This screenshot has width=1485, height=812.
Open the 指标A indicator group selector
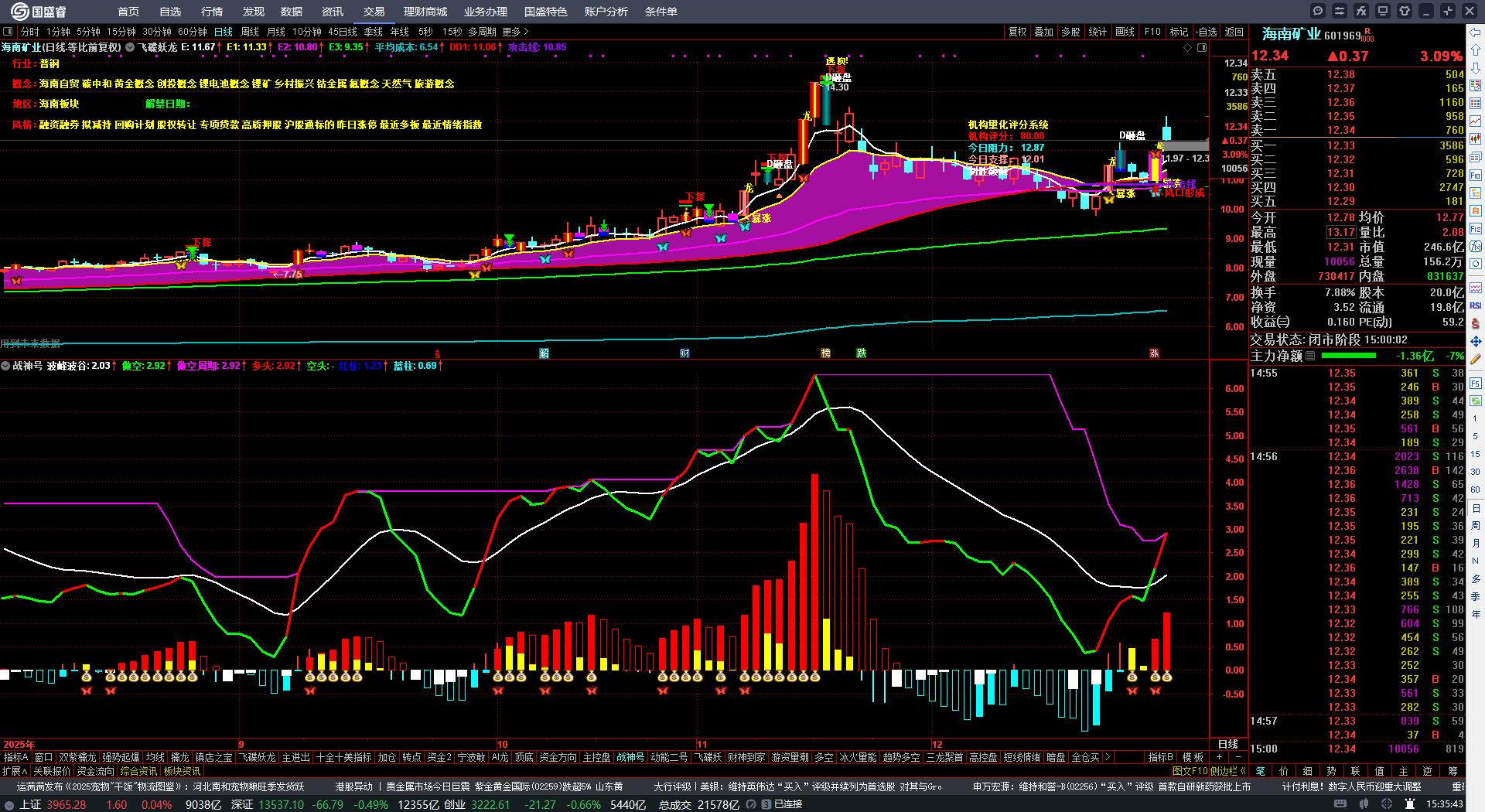(15, 757)
